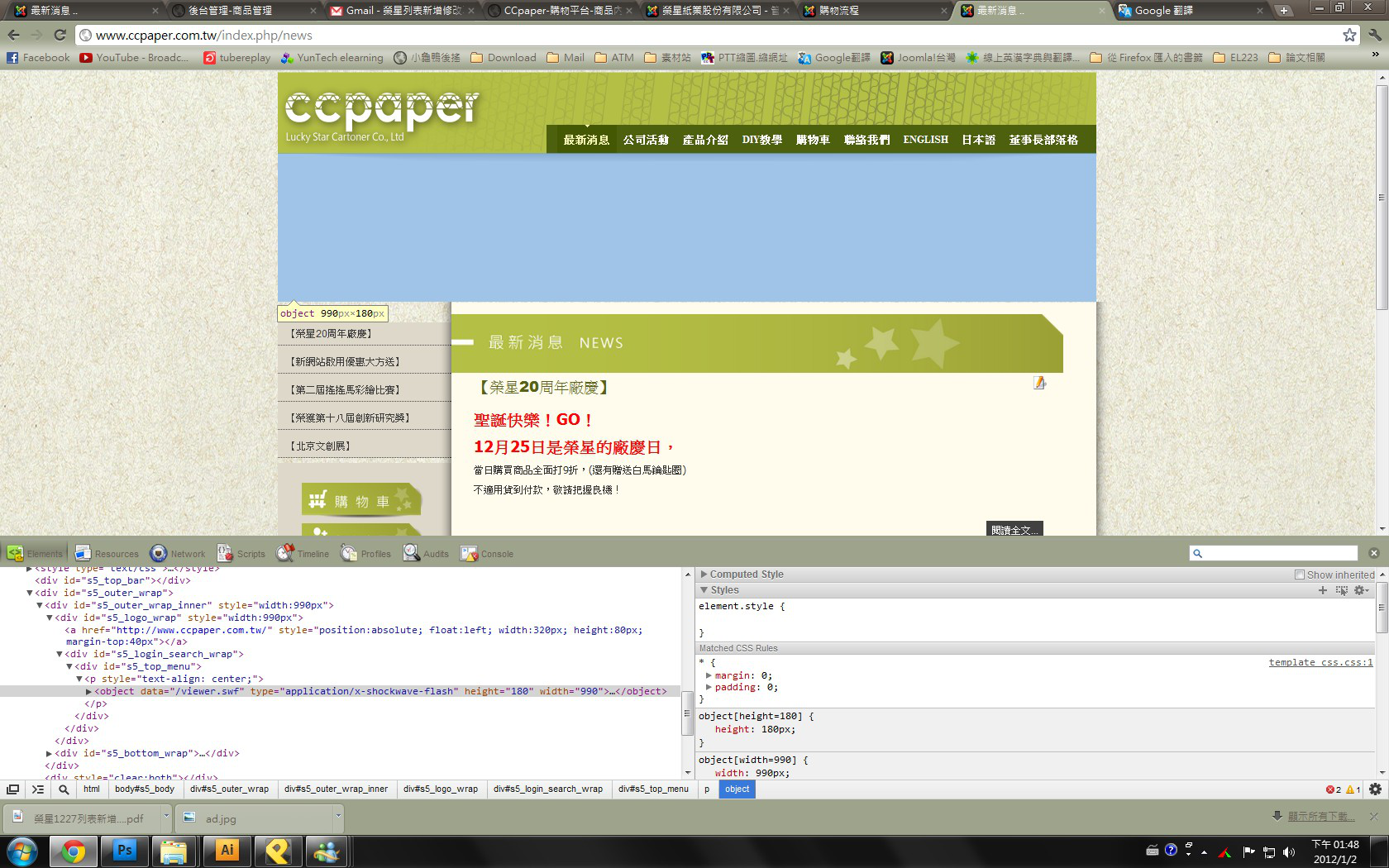
Task: Open the Scripts panel
Action: [241, 554]
